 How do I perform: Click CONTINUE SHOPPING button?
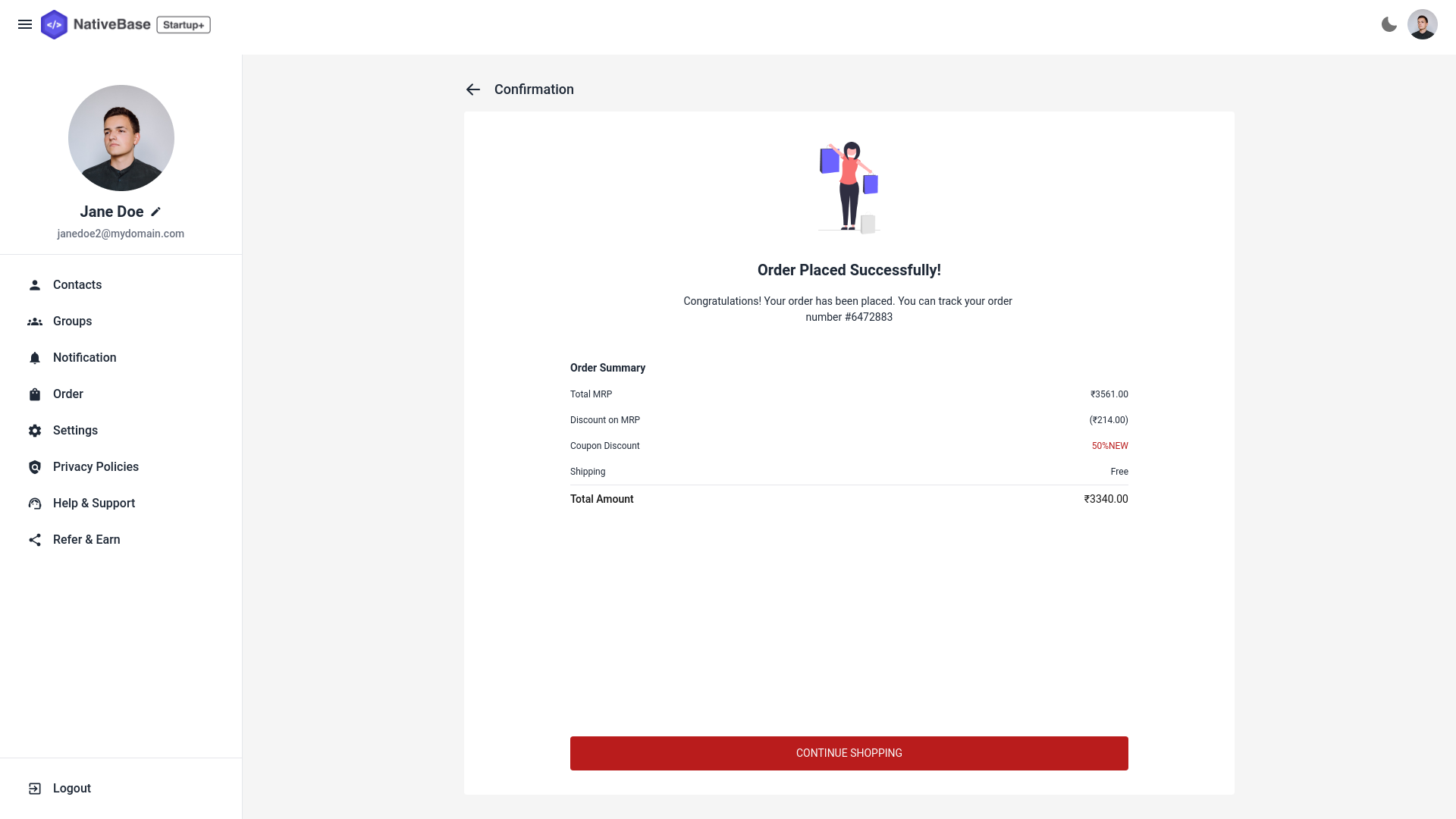[x=849, y=753]
